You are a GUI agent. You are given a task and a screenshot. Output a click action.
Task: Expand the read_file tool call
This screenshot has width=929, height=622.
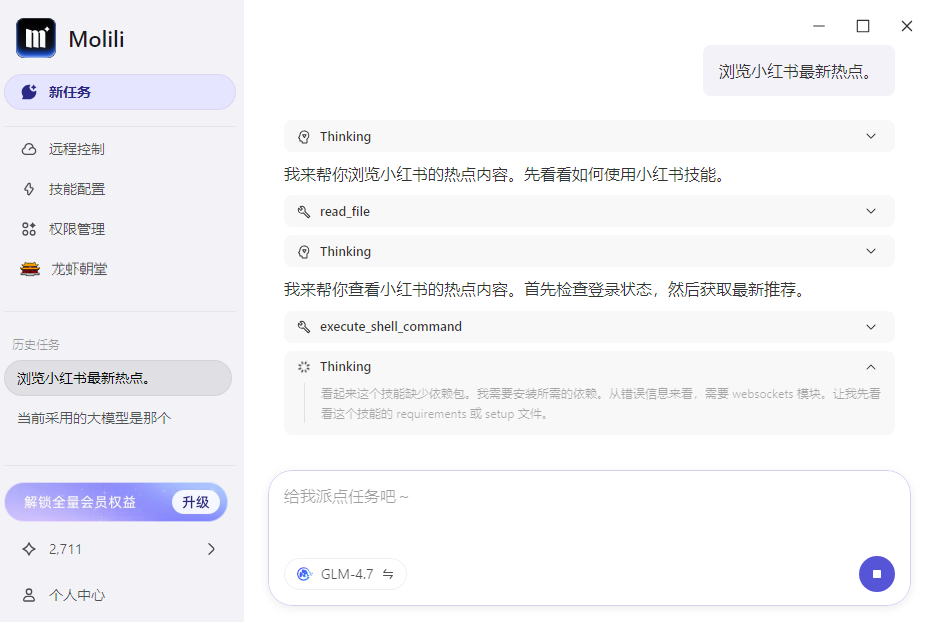tap(589, 211)
